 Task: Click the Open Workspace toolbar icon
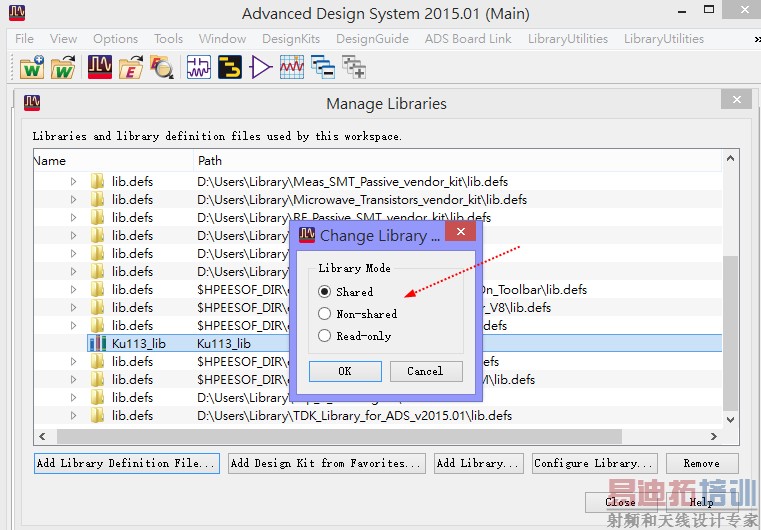[64, 67]
